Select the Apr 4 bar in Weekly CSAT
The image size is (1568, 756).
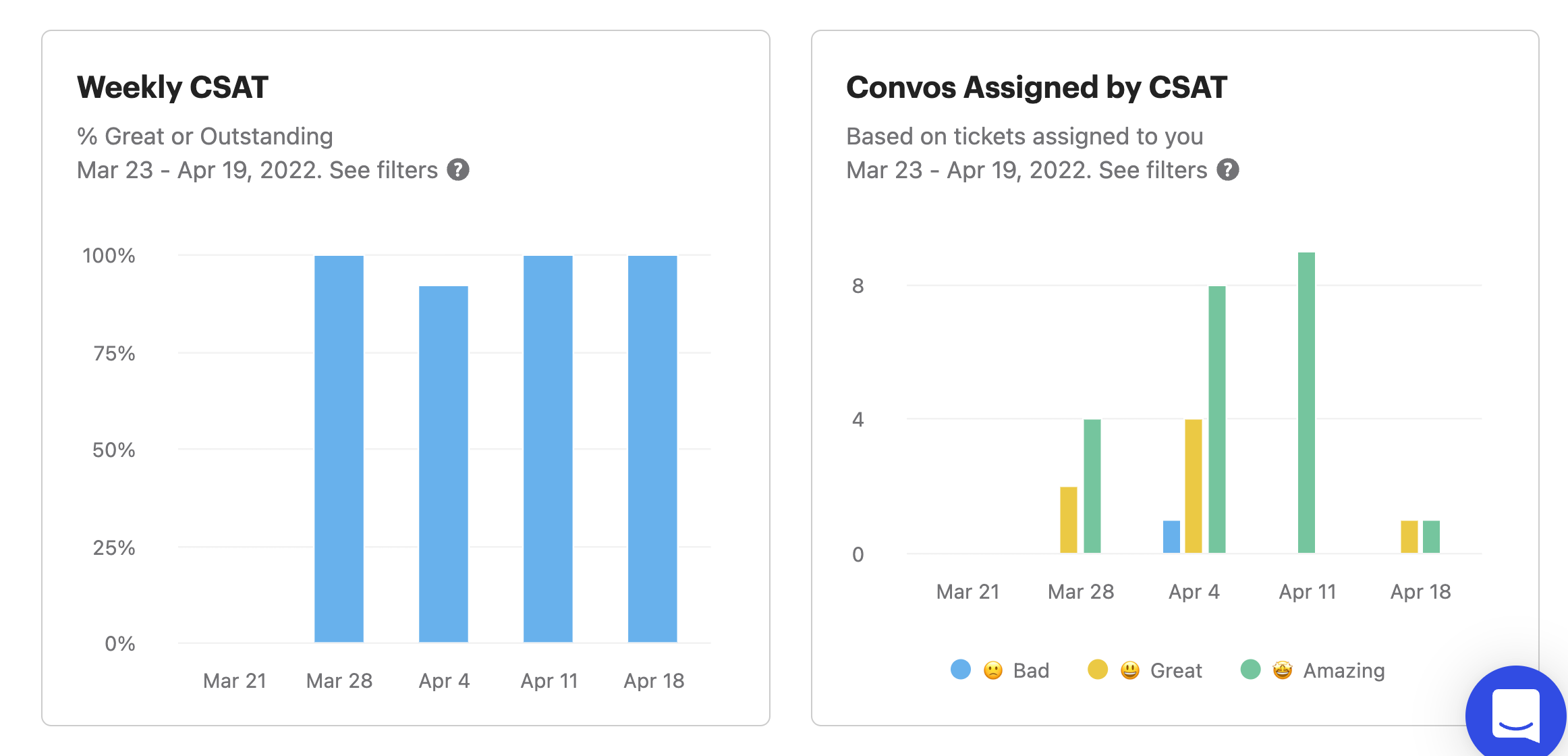point(443,464)
